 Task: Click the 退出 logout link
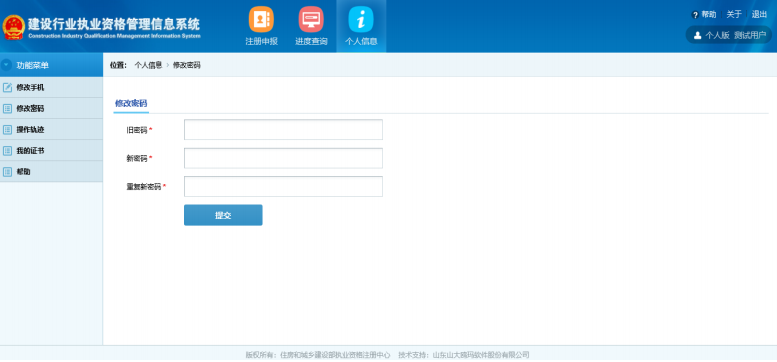click(x=759, y=15)
